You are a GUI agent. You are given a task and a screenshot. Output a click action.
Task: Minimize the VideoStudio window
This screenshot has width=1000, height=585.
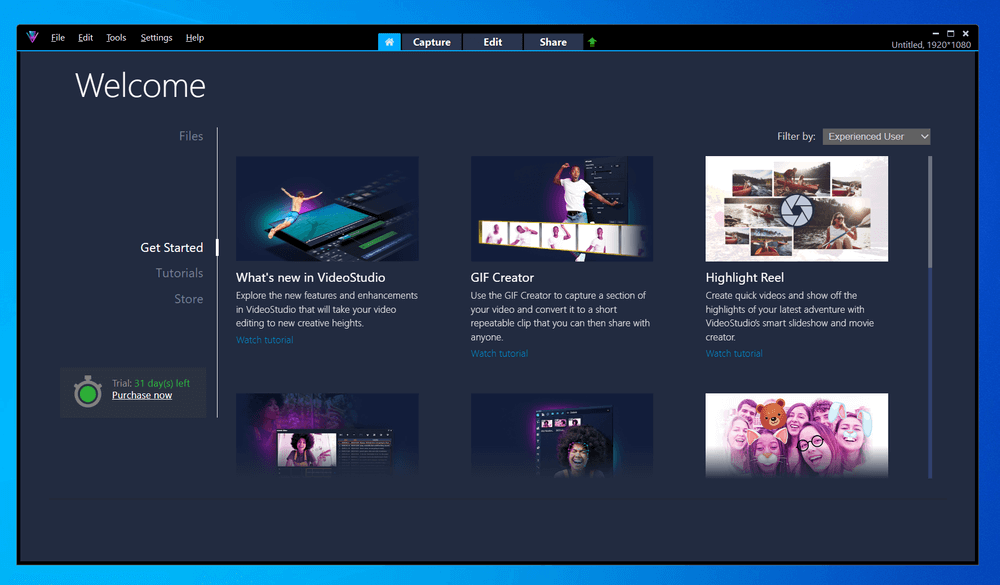click(936, 33)
